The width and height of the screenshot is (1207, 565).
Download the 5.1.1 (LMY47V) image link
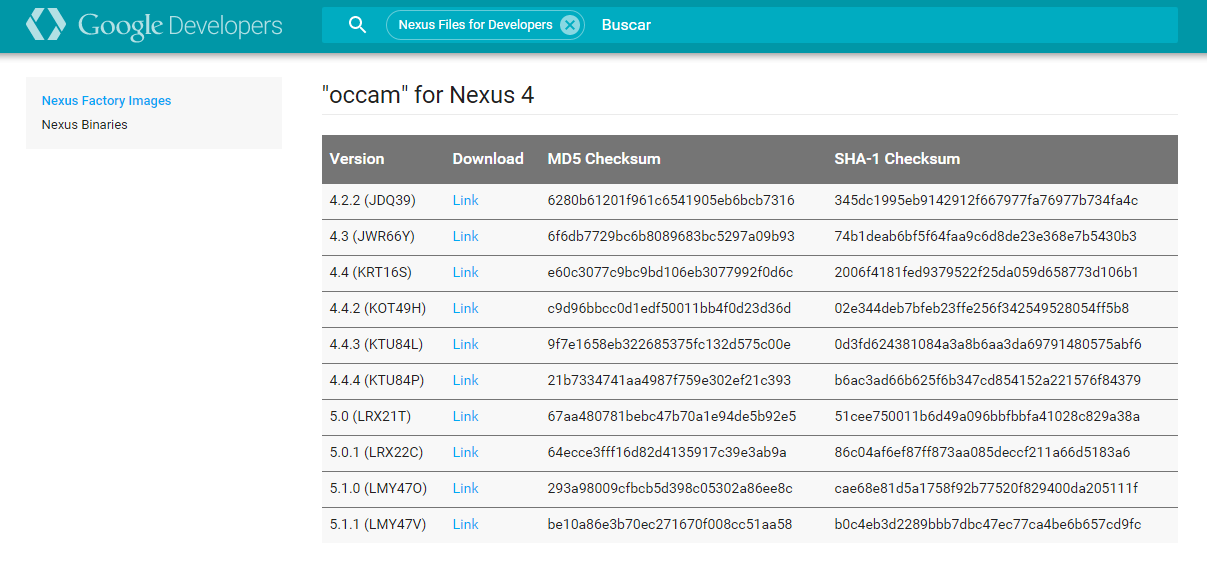(x=465, y=524)
